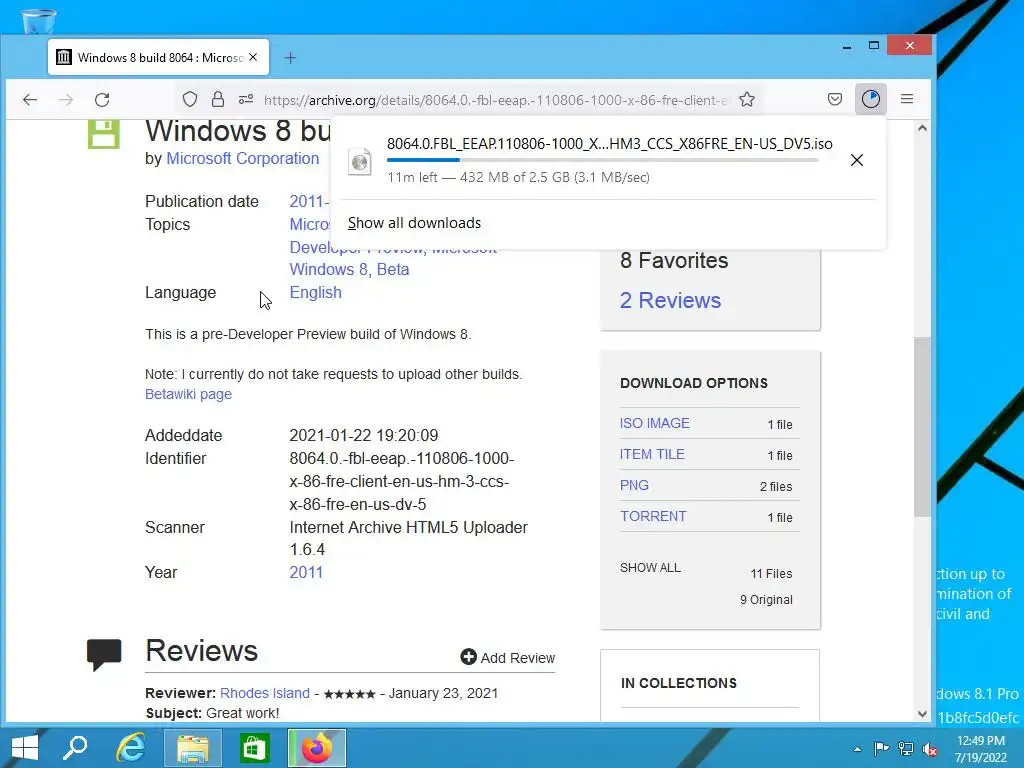Go back using the browser back arrow
This screenshot has height=768, width=1024.
tap(30, 99)
